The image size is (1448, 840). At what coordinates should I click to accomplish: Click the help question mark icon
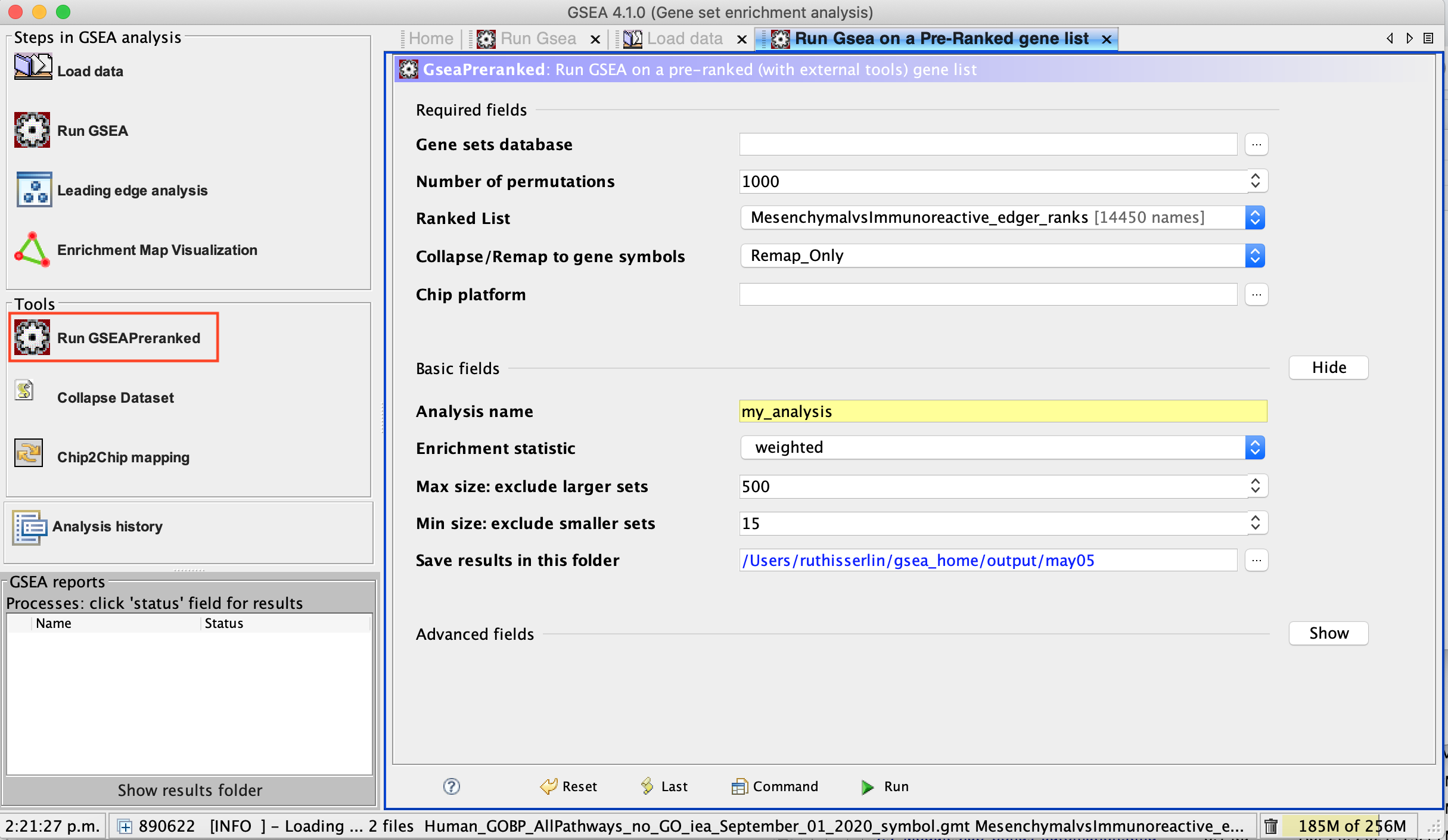[x=452, y=786]
